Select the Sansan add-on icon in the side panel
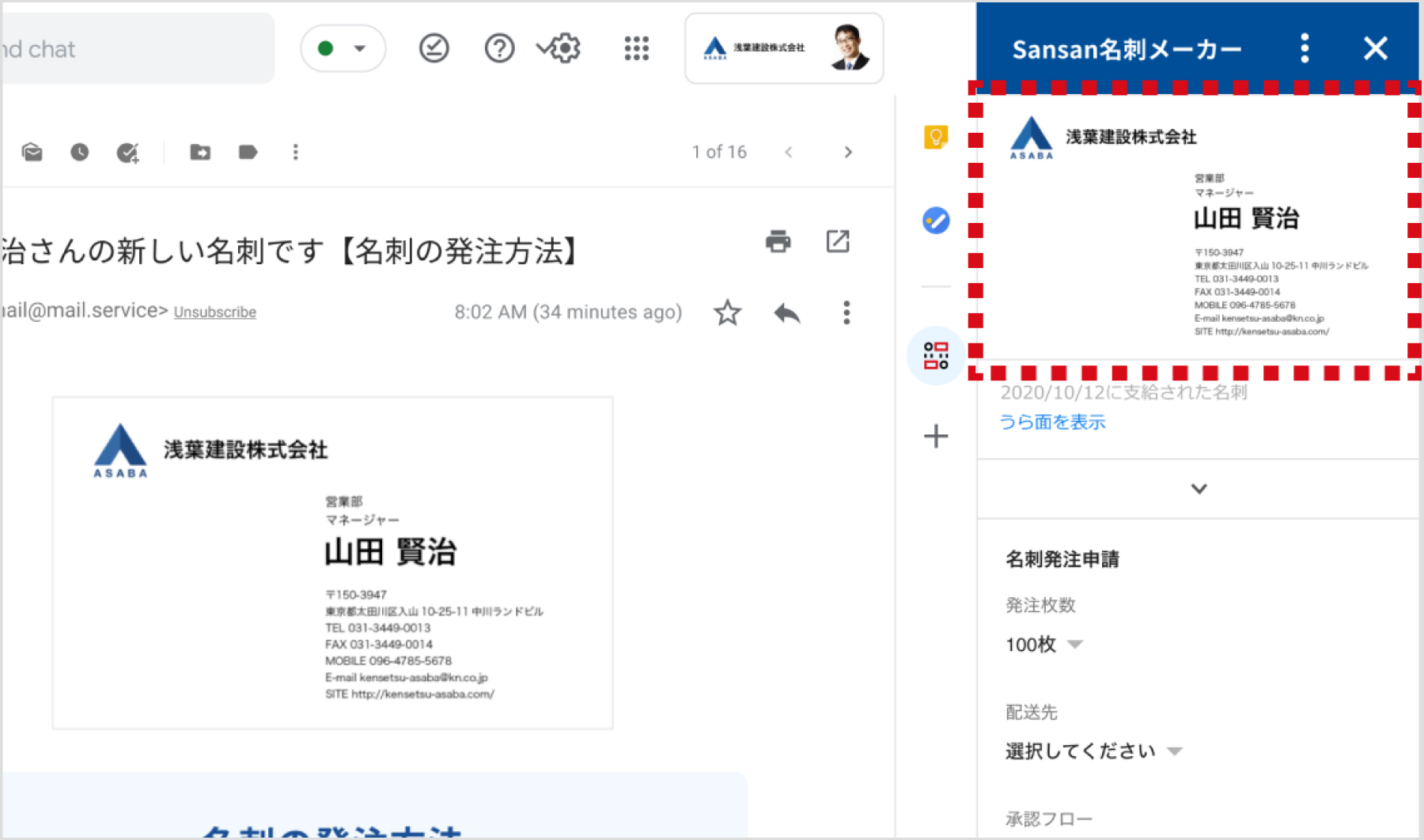The height and width of the screenshot is (840, 1424). point(936,356)
